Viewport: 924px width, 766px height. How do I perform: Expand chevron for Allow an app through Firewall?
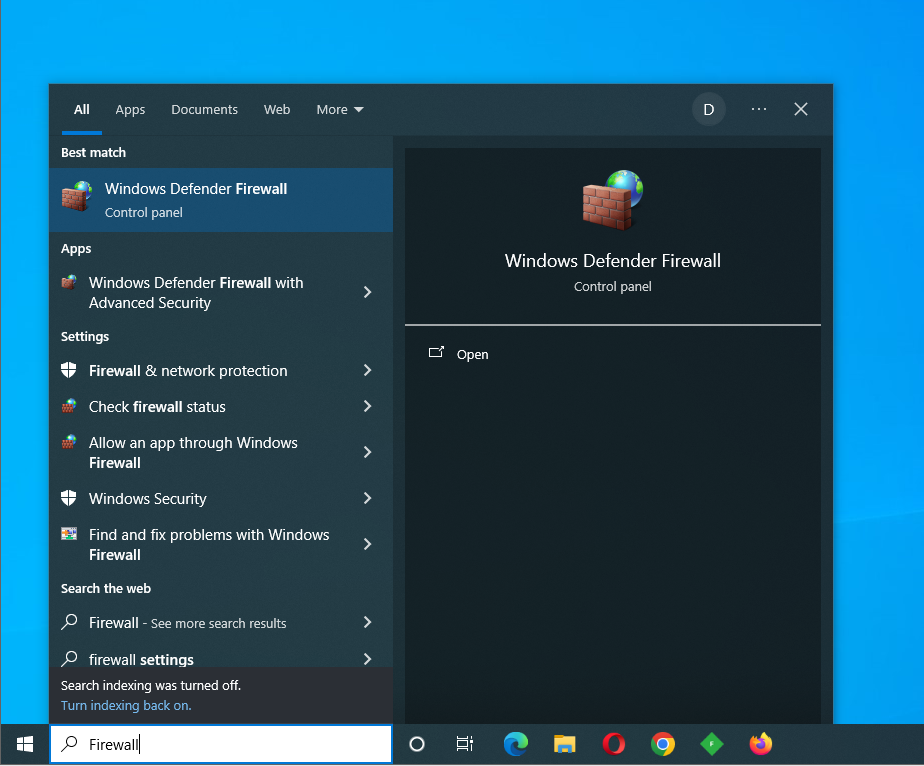click(368, 452)
